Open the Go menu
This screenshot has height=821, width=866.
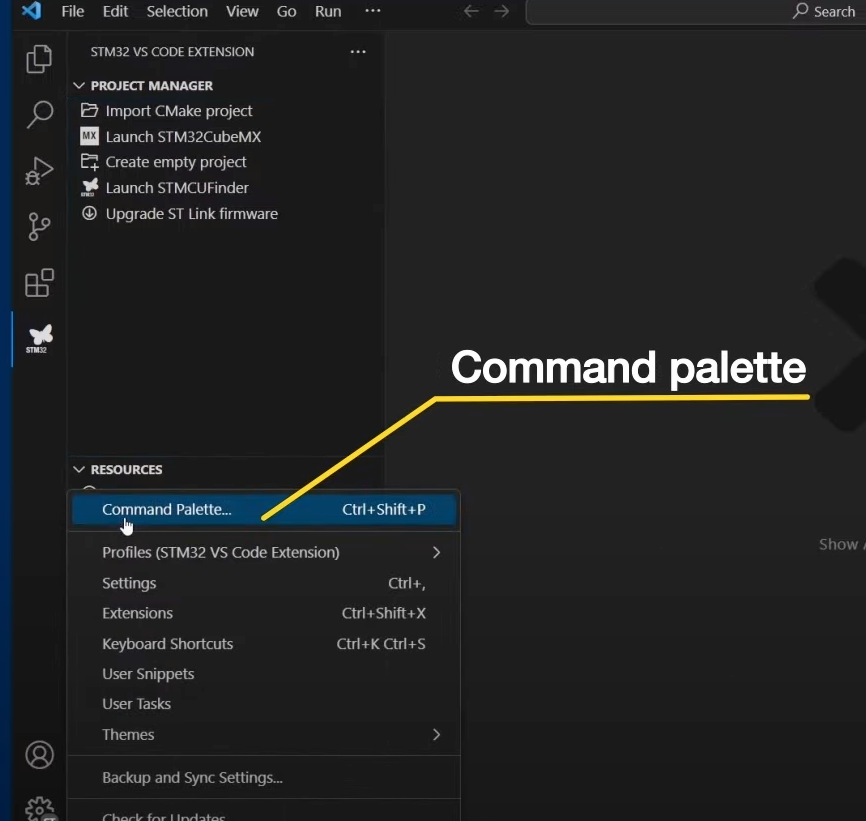286,11
